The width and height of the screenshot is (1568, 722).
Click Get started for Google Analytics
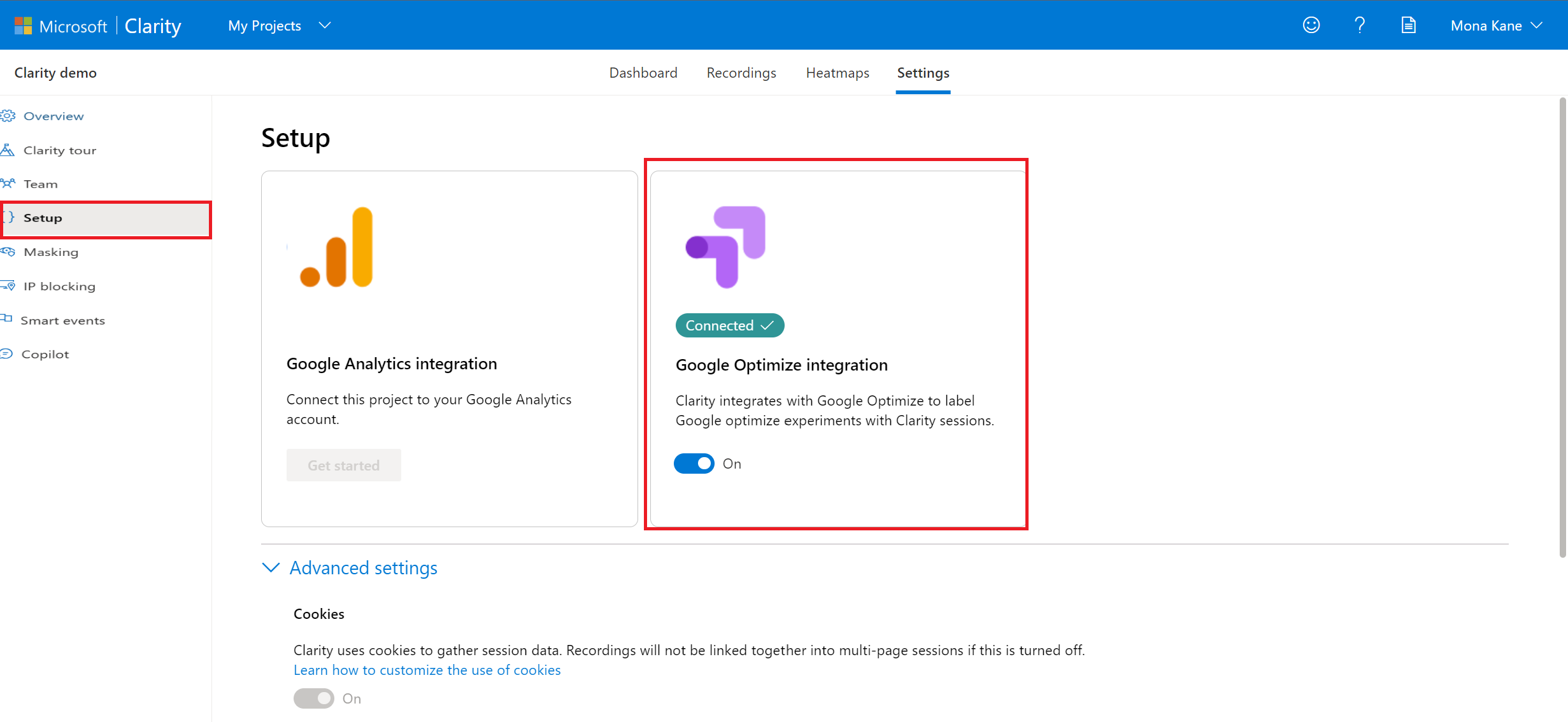point(344,465)
